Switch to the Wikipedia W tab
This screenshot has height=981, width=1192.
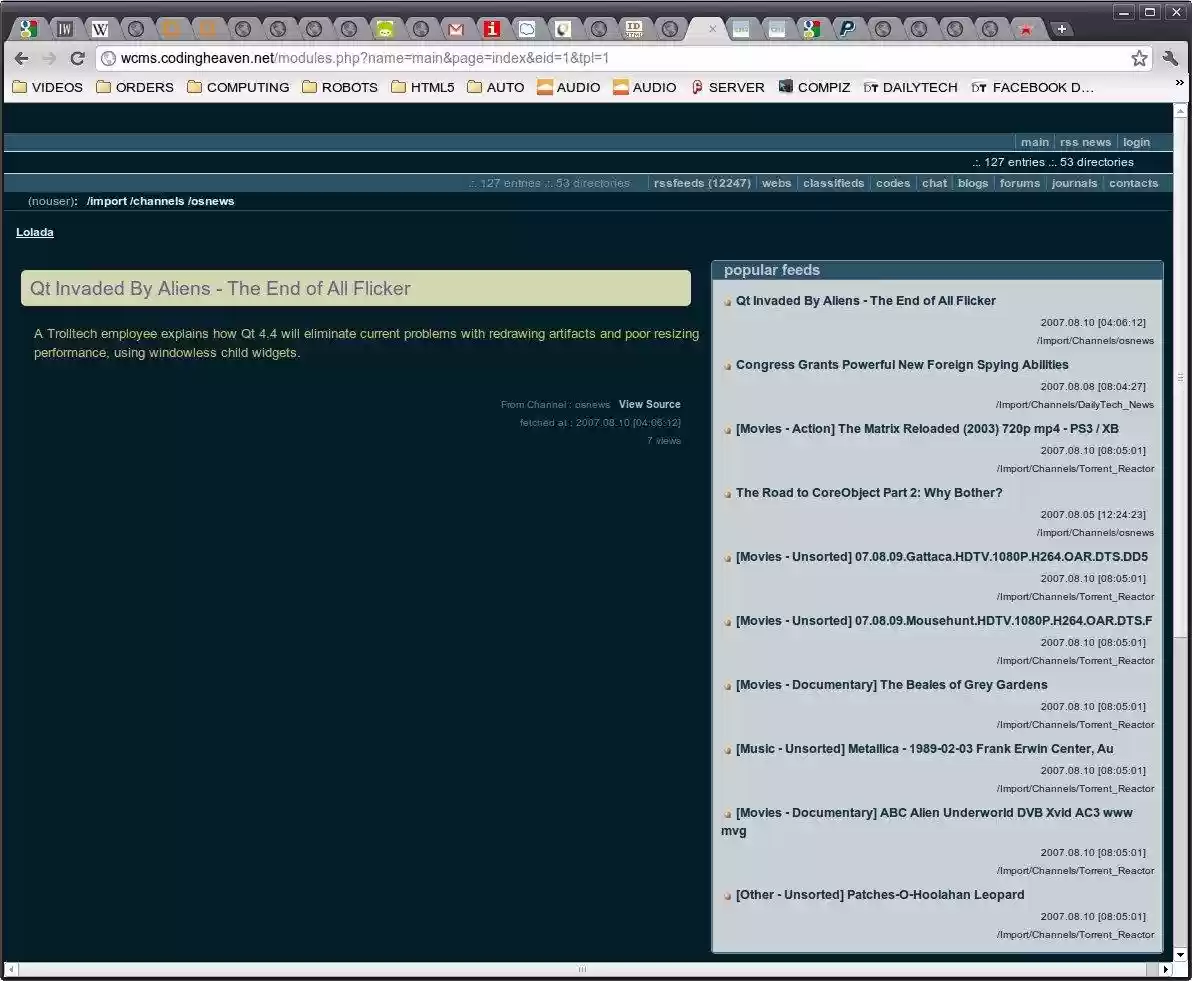coord(100,29)
